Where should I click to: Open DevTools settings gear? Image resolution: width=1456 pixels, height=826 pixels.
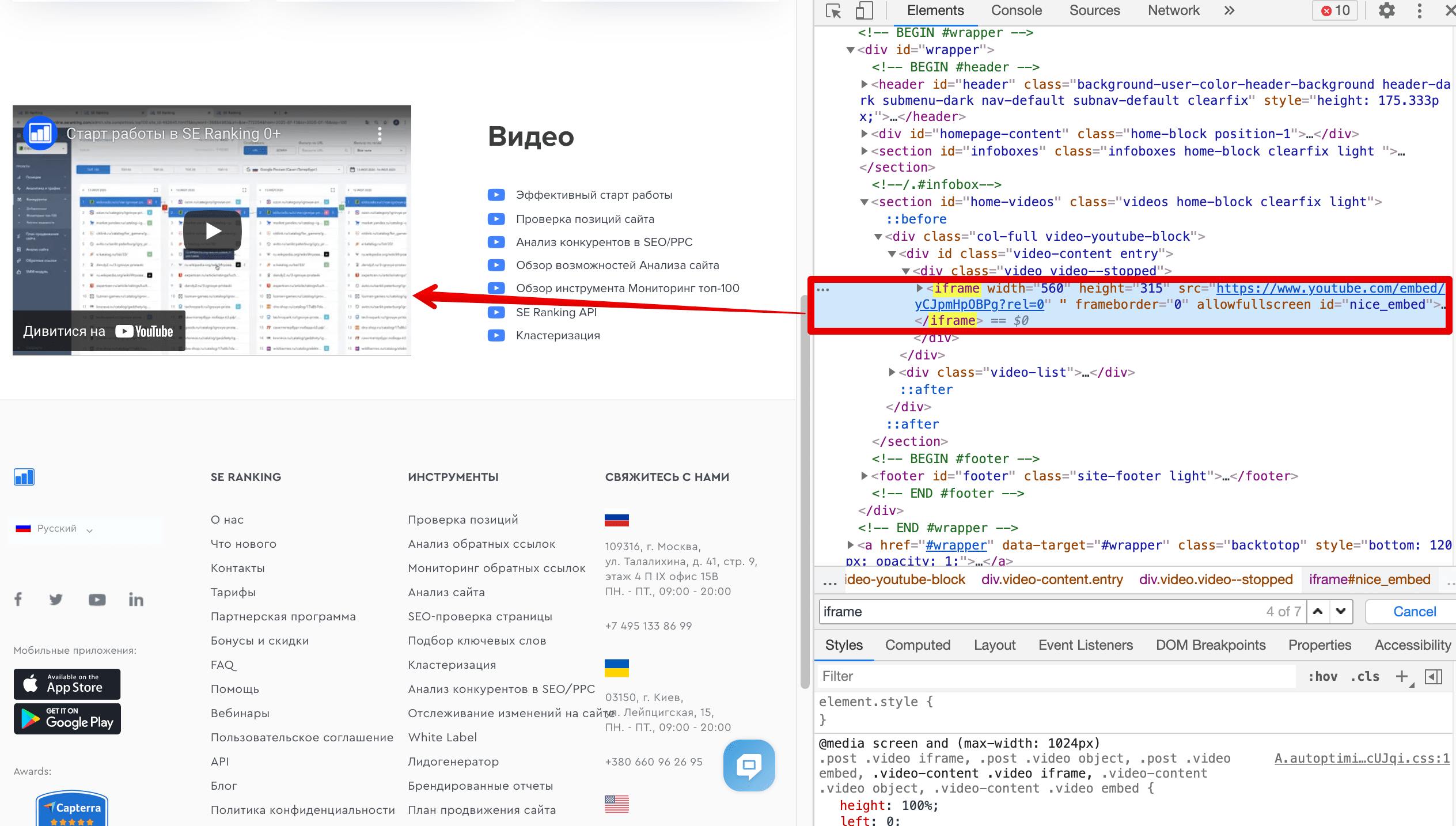[1387, 10]
